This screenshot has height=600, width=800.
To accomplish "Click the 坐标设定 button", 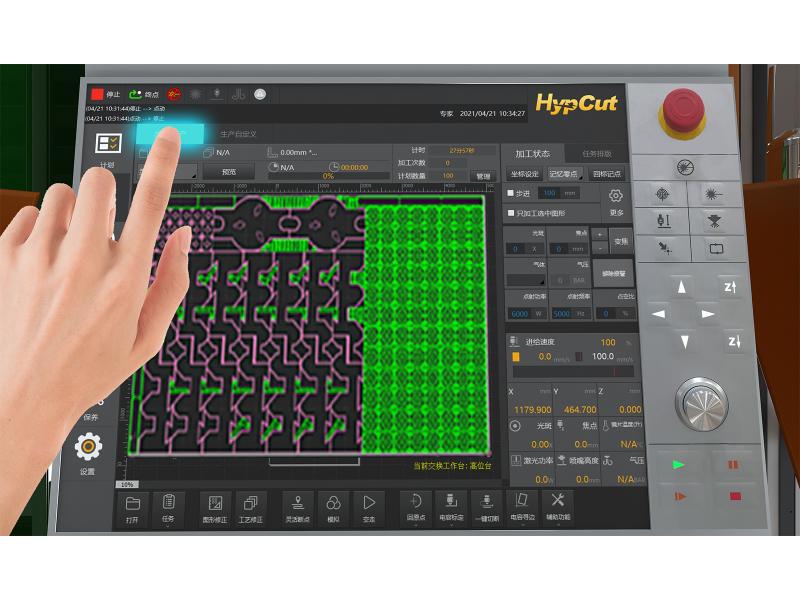I will (x=524, y=173).
